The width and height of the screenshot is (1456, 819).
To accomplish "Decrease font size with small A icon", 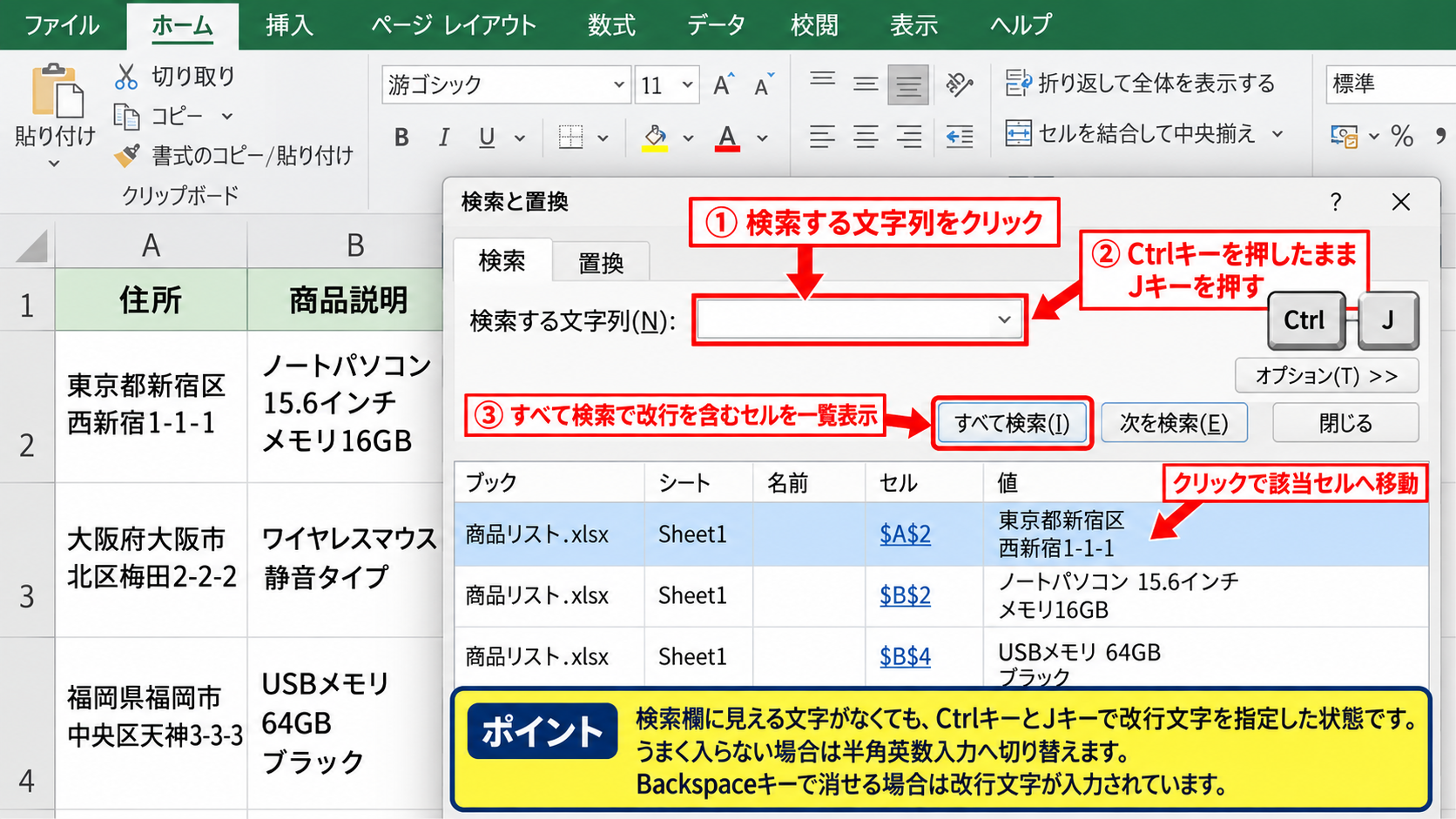I will tap(764, 84).
